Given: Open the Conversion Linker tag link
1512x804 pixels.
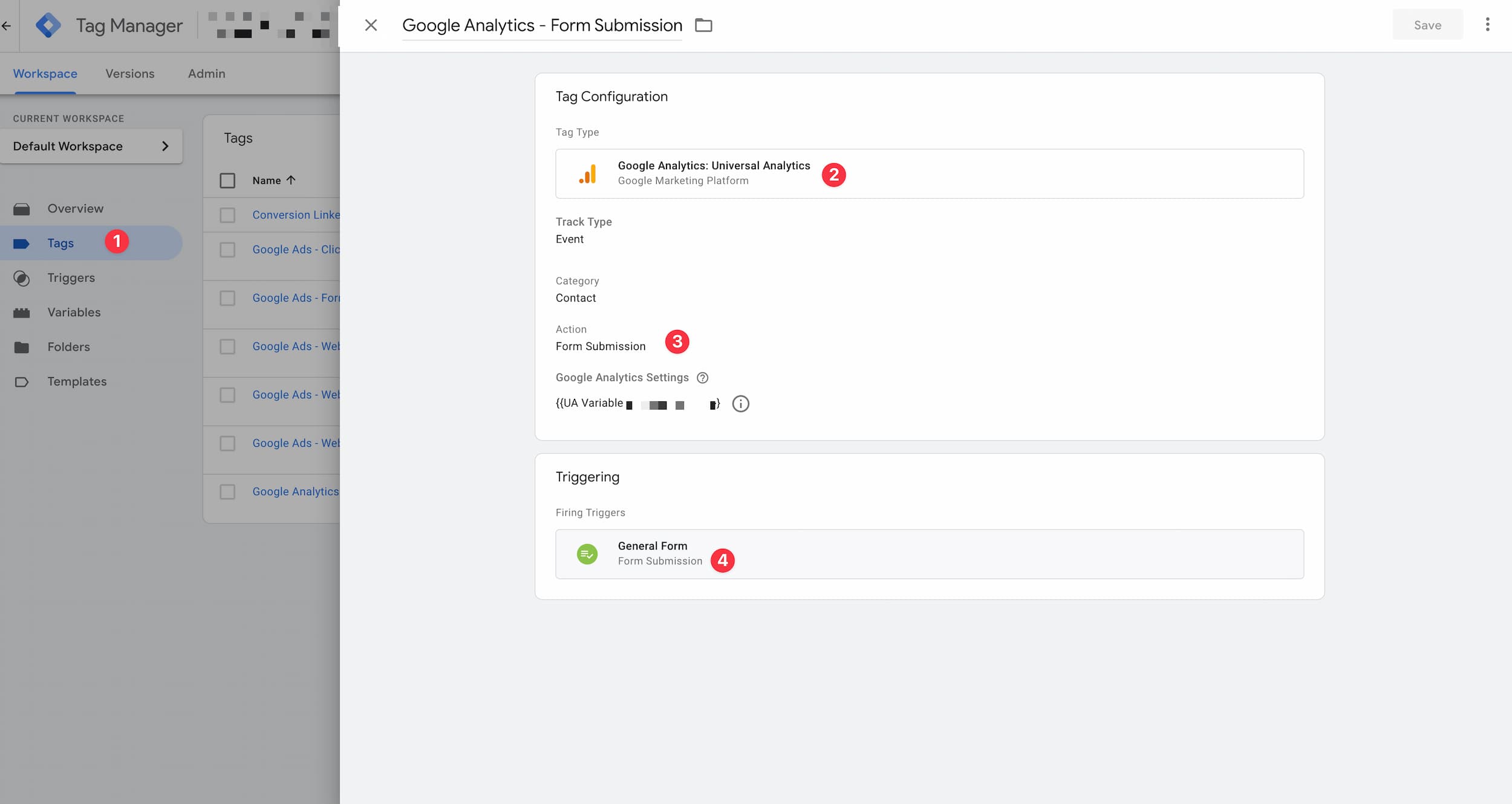Looking at the screenshot, I should (x=296, y=215).
